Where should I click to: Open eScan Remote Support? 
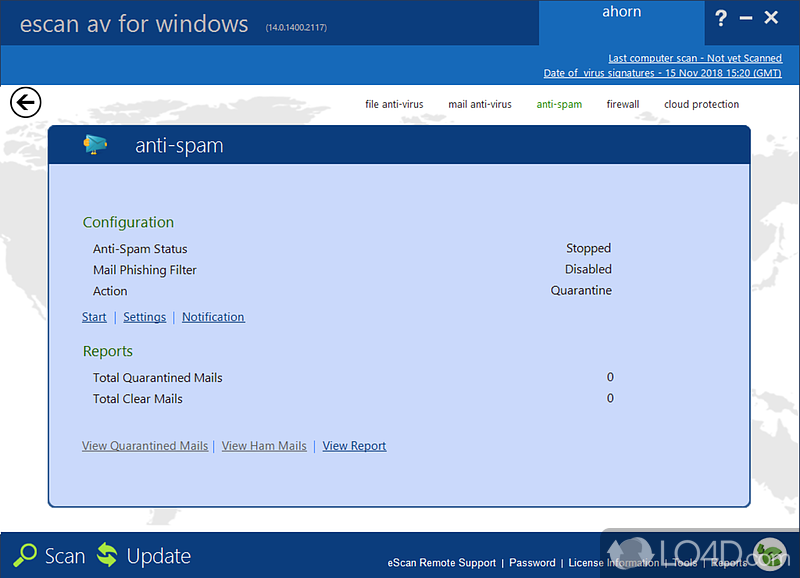click(x=441, y=563)
